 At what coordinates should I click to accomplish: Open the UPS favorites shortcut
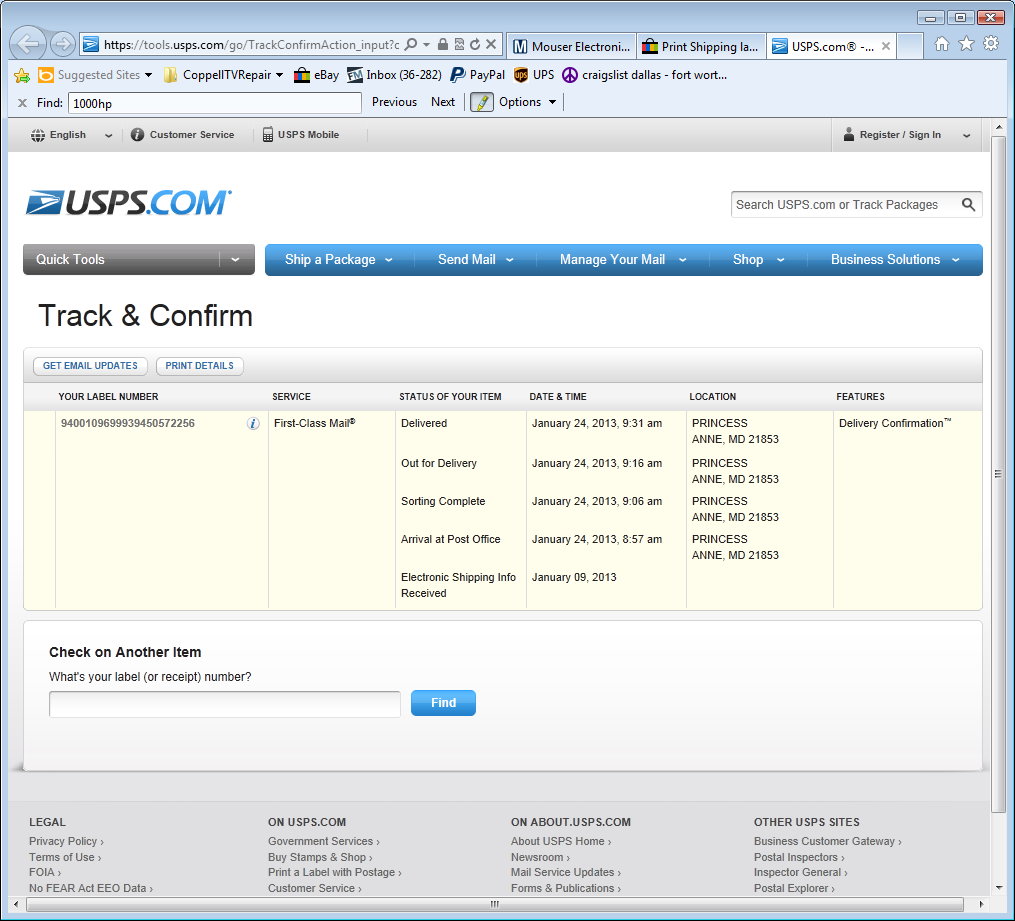click(x=534, y=75)
